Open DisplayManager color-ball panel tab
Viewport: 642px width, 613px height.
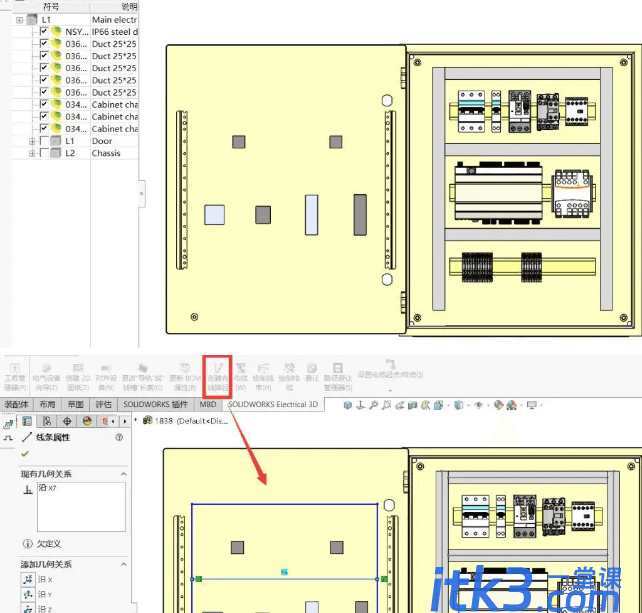pos(87,421)
